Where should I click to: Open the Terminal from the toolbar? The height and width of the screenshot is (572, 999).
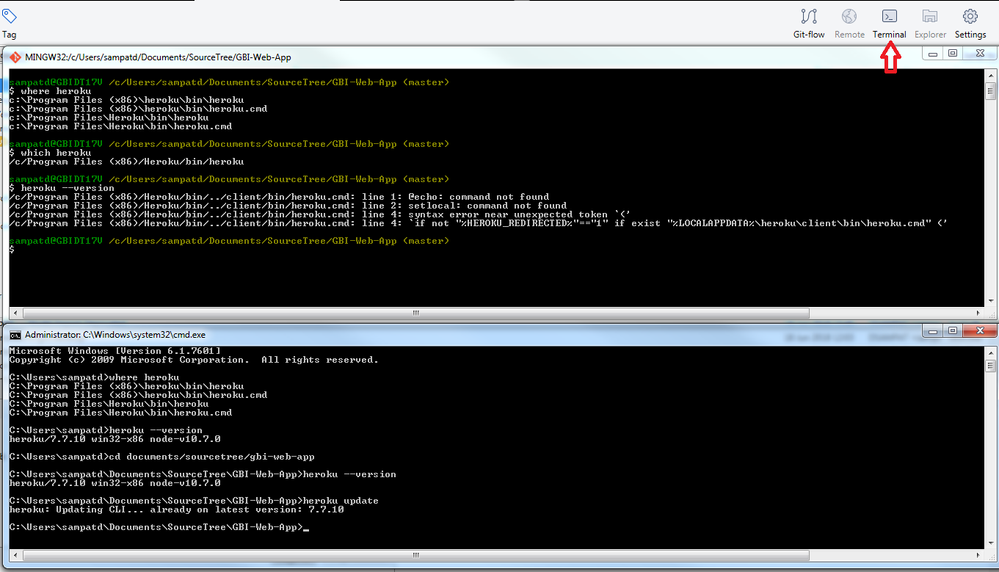pyautogui.click(x=889, y=23)
